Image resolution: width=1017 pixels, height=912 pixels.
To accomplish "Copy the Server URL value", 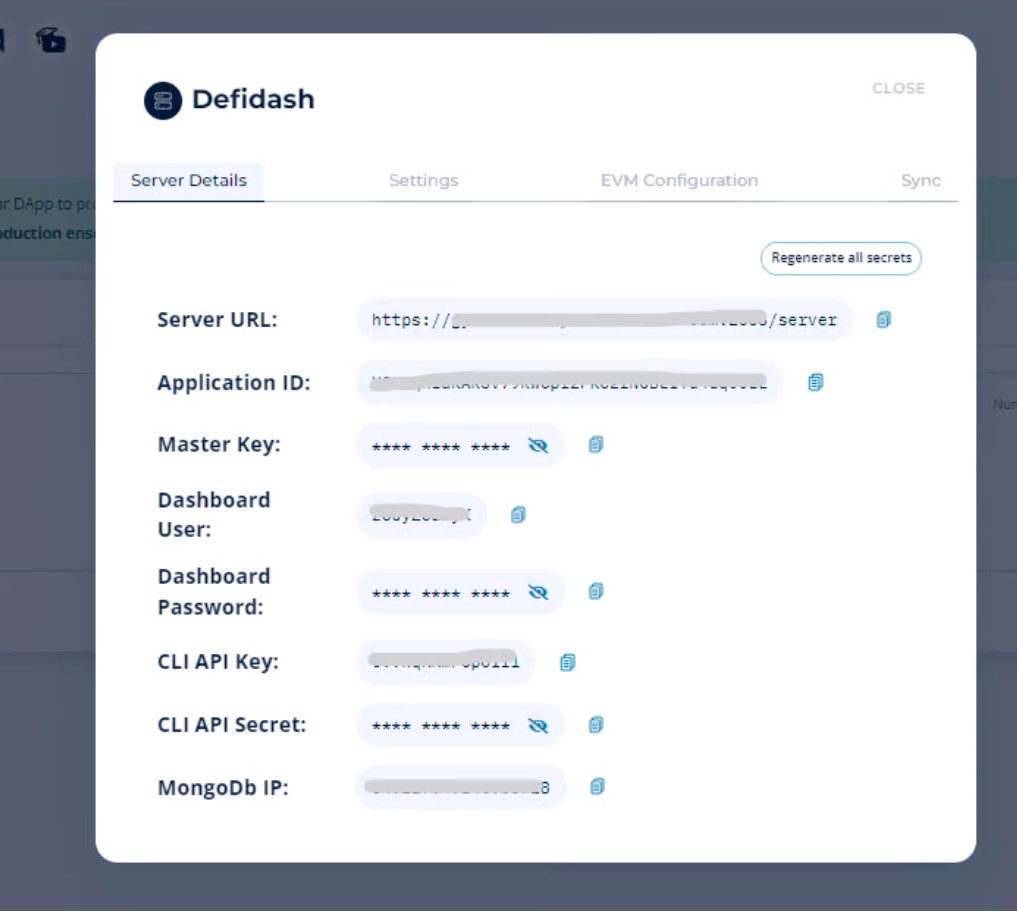I will click(883, 320).
